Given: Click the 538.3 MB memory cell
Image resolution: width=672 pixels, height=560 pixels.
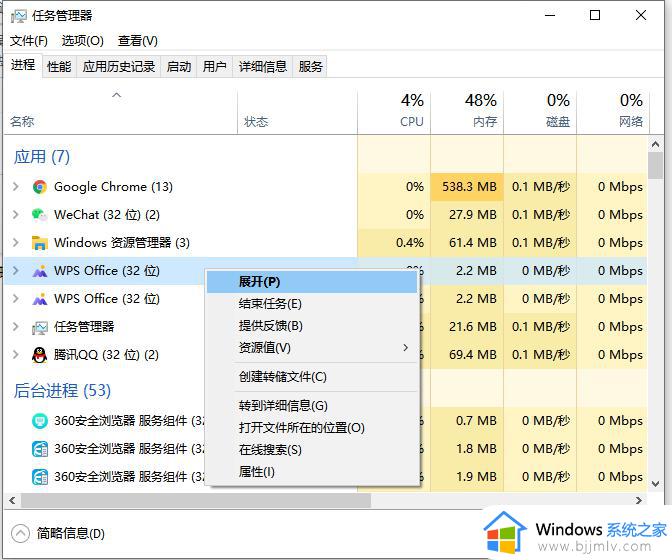Looking at the screenshot, I should pos(467,187).
